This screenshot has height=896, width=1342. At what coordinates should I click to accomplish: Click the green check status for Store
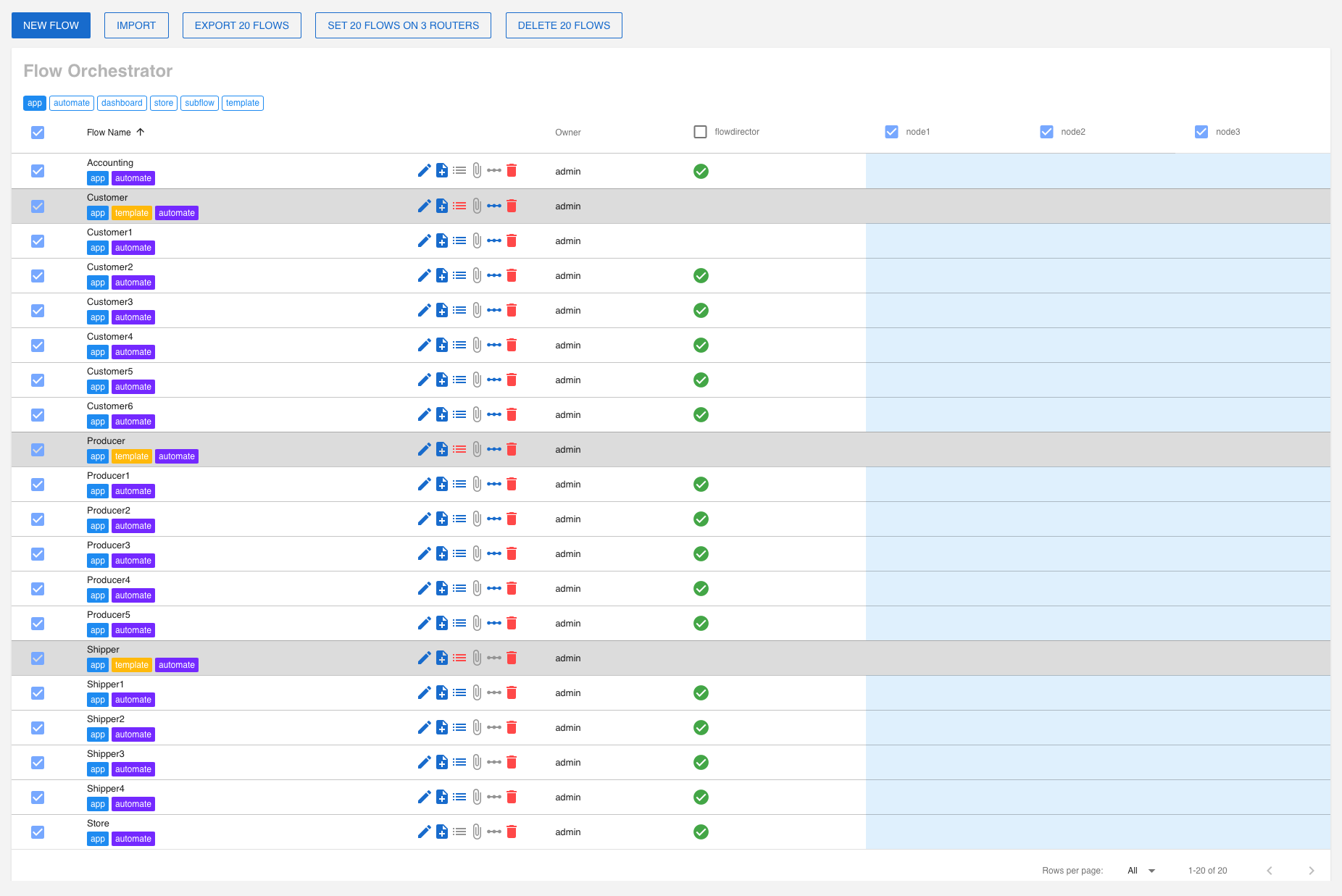(x=701, y=832)
